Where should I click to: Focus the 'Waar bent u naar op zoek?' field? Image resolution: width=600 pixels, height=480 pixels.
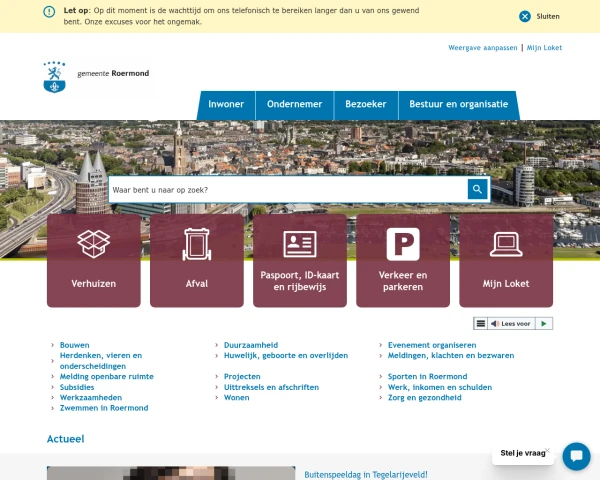[288, 189]
